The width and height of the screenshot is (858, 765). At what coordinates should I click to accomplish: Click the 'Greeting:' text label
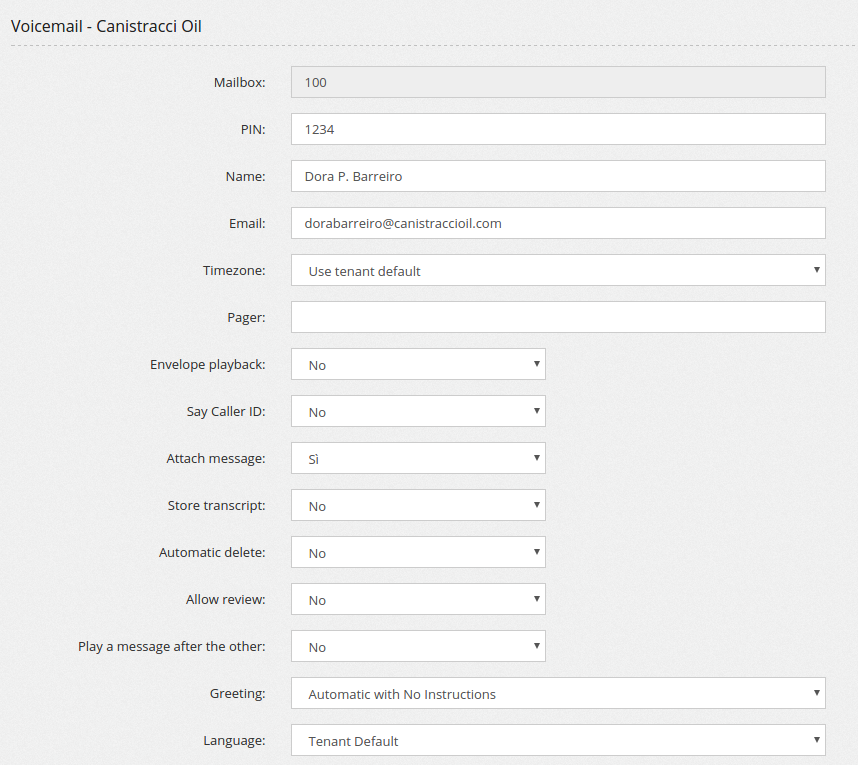pyautogui.click(x=237, y=693)
